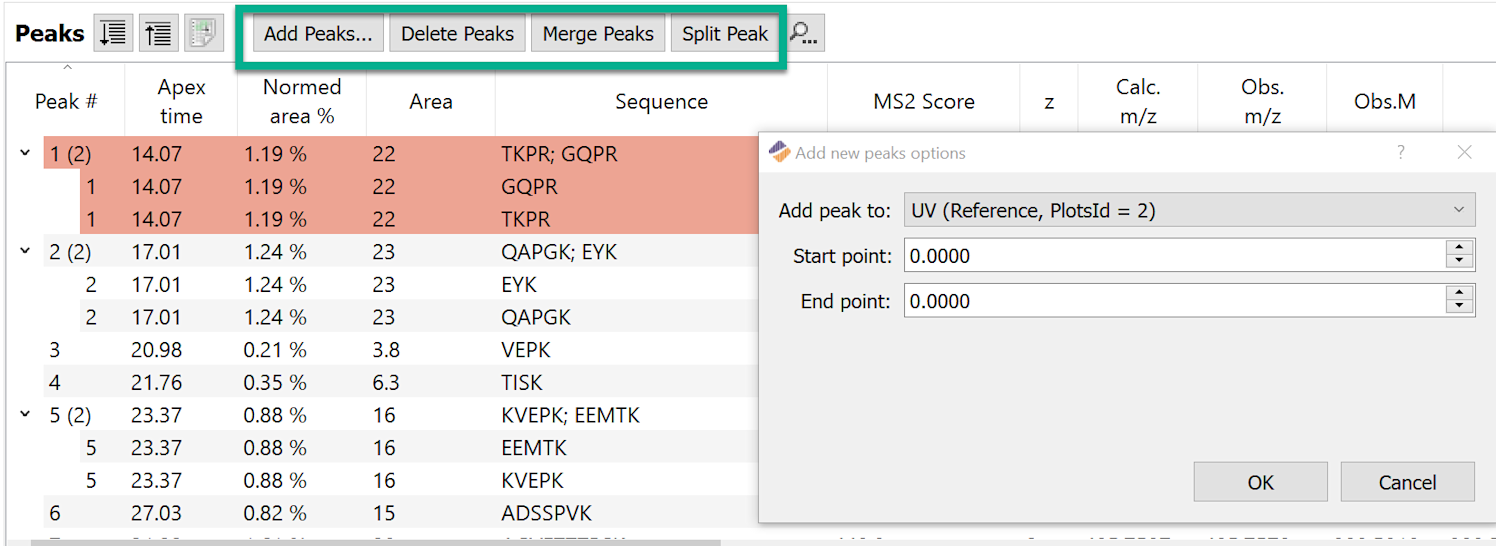Open the Add Peaks dialog
Screen dimensions: 1496x546
[317, 34]
